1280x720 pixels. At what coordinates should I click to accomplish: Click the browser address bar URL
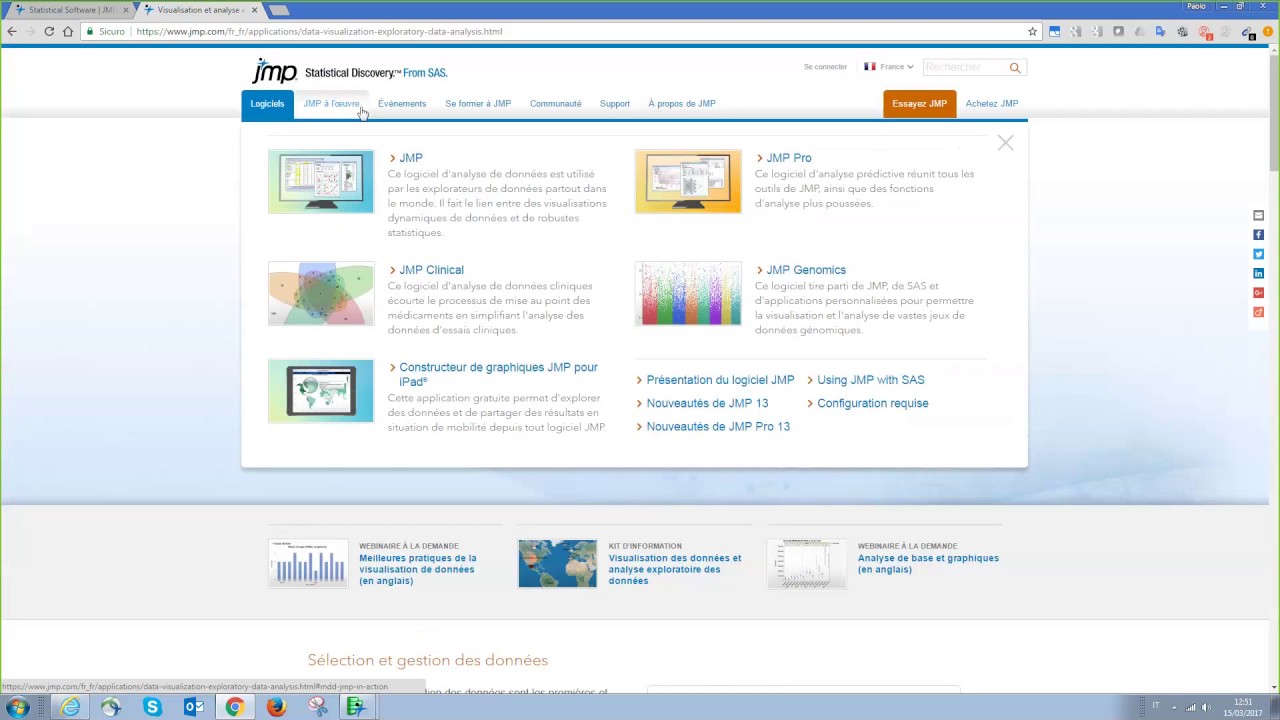pos(320,31)
